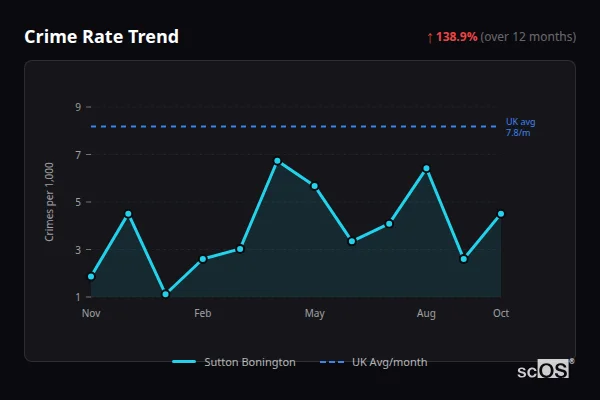Click the red upward arrow icon
This screenshot has width=600, height=400.
click(430, 38)
